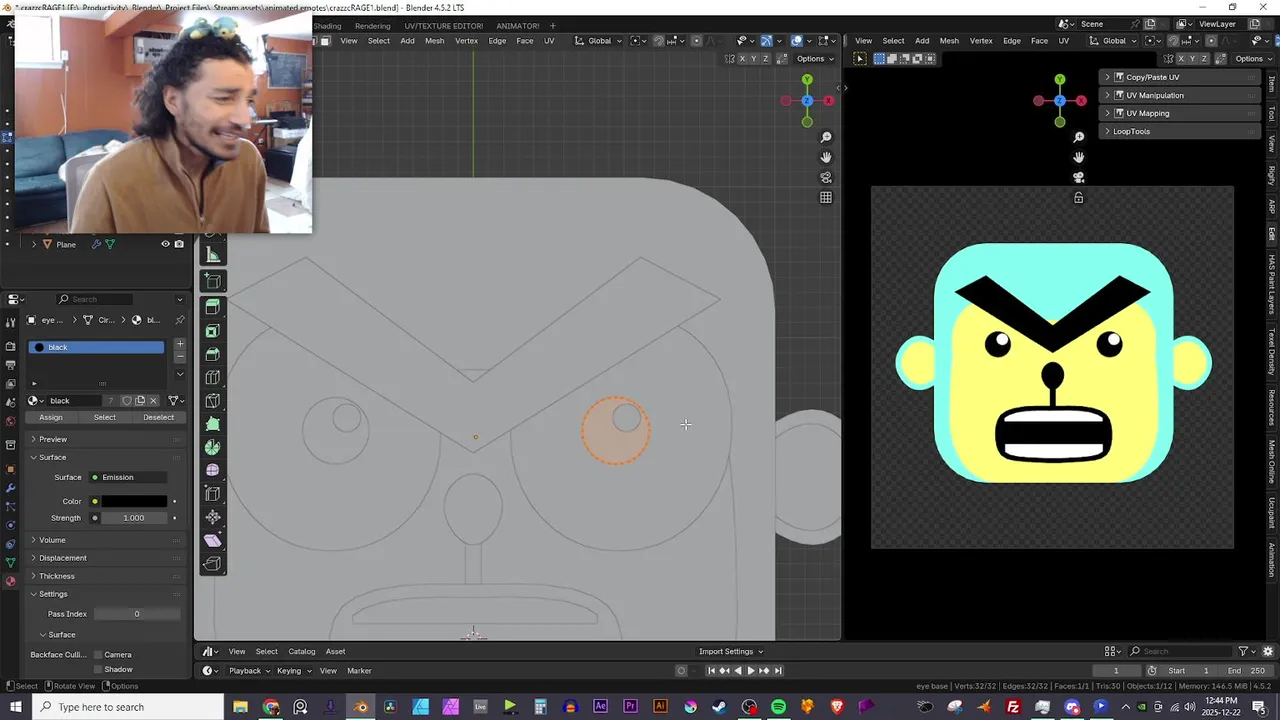Select the Loop Cut tool
The width and height of the screenshot is (1280, 720).
point(212,377)
